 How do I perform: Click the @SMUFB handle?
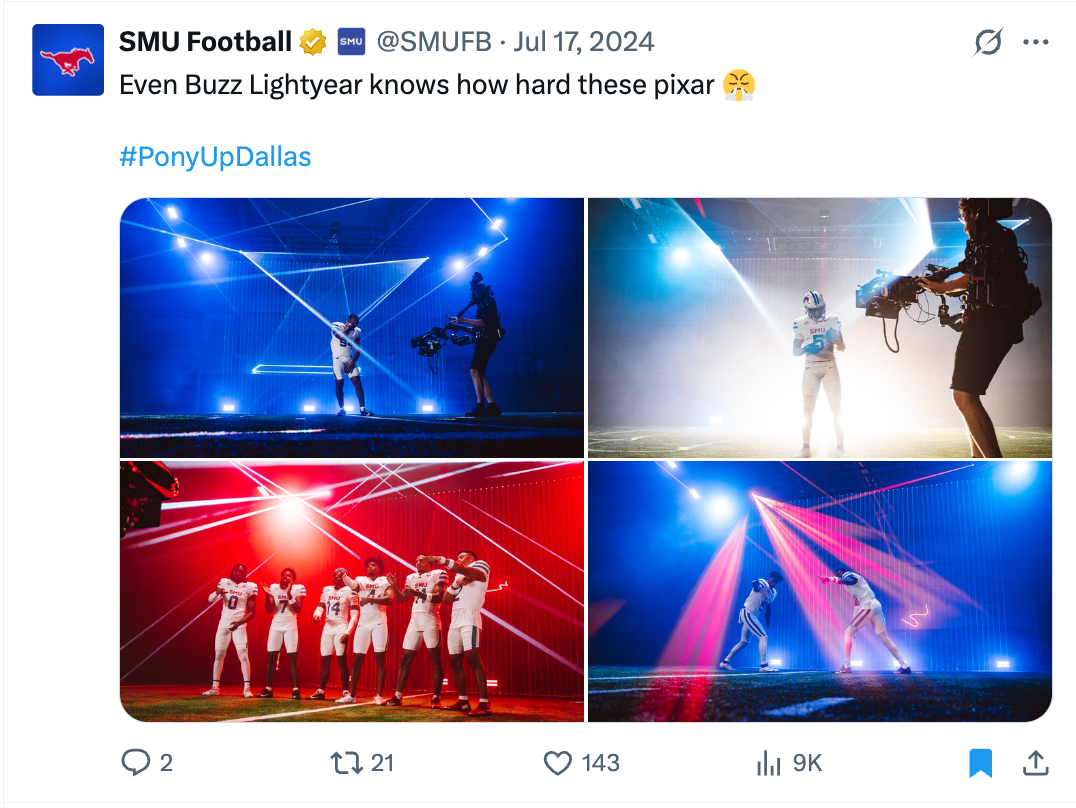[433, 42]
